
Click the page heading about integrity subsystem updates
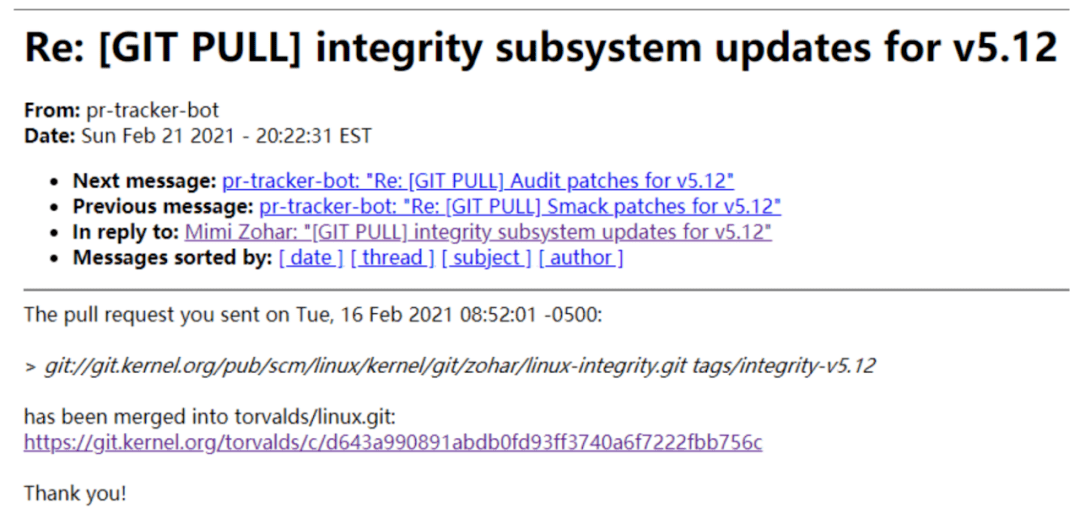click(541, 48)
